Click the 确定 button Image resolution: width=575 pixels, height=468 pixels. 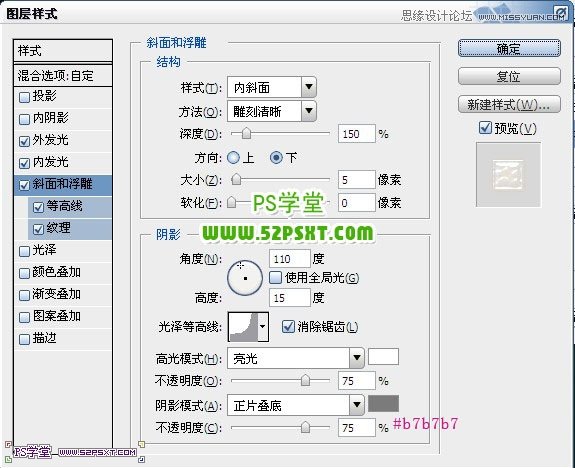tap(509, 48)
